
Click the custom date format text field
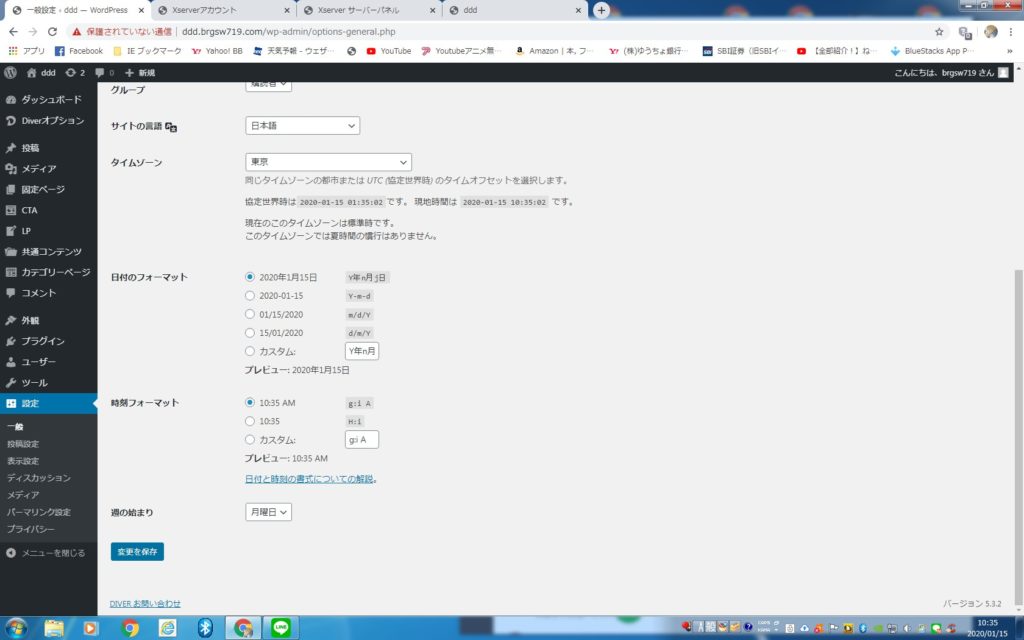pyautogui.click(x=361, y=351)
